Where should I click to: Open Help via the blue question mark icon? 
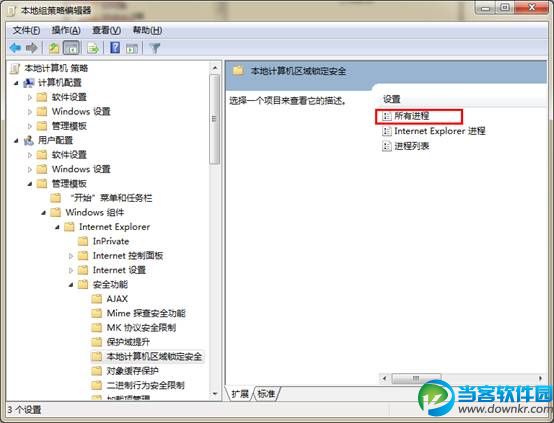(x=115, y=48)
